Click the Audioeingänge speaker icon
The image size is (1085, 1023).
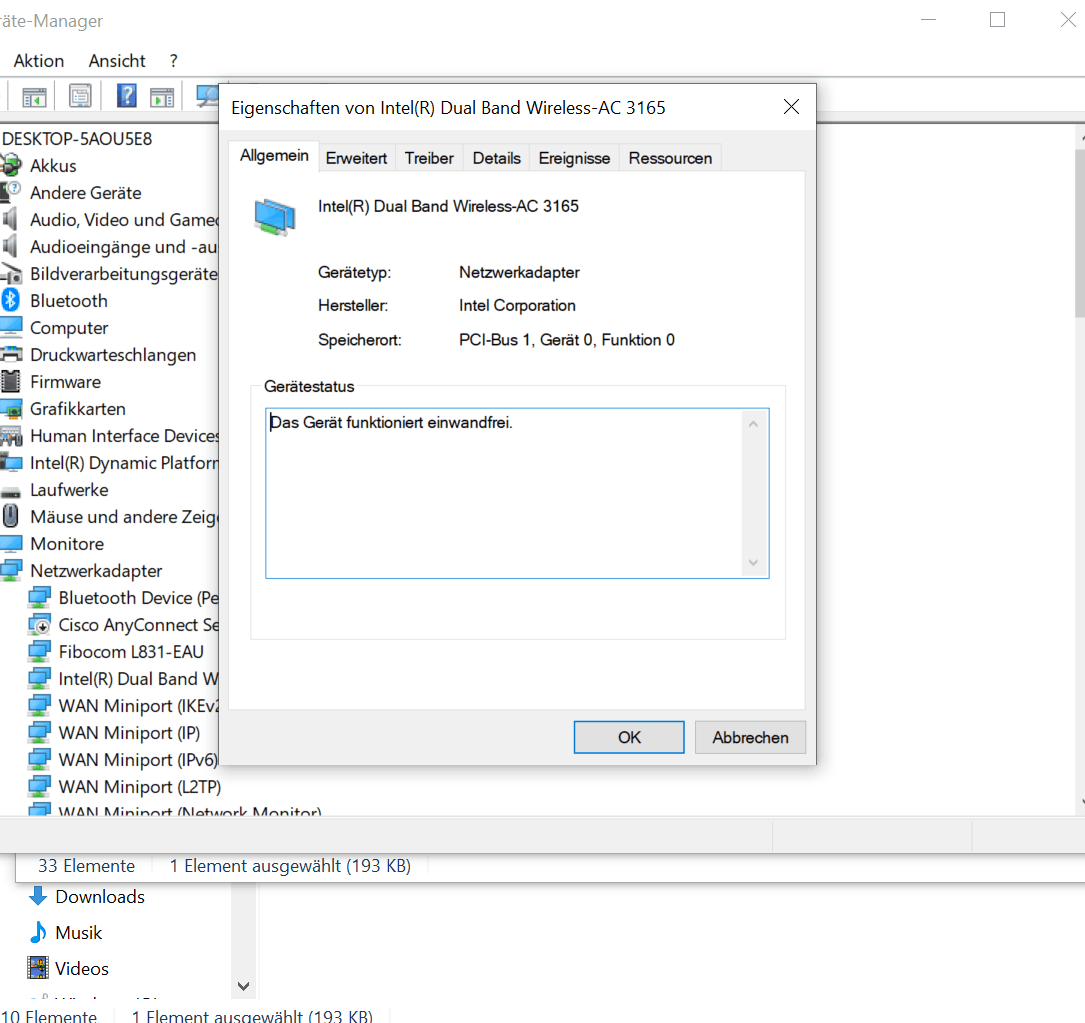click(10, 246)
